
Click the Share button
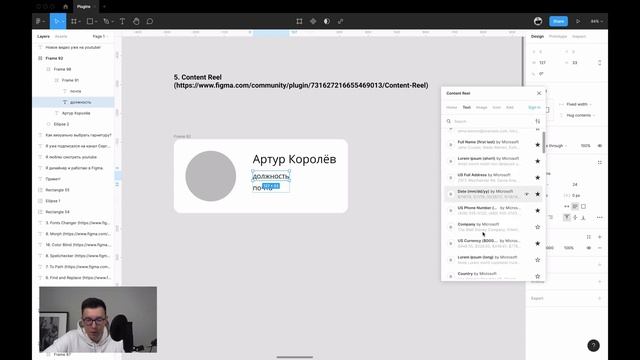558,21
